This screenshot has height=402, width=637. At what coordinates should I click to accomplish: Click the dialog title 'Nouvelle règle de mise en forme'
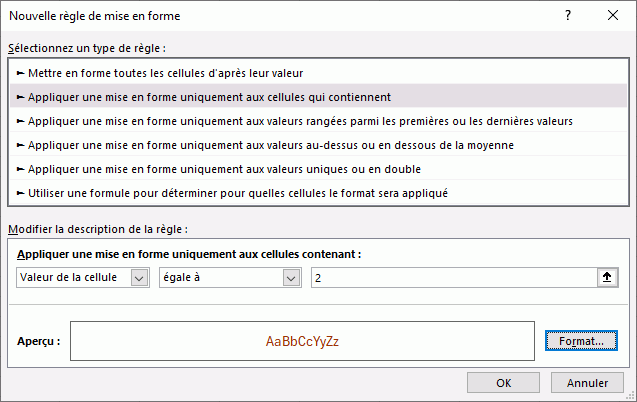(x=95, y=16)
